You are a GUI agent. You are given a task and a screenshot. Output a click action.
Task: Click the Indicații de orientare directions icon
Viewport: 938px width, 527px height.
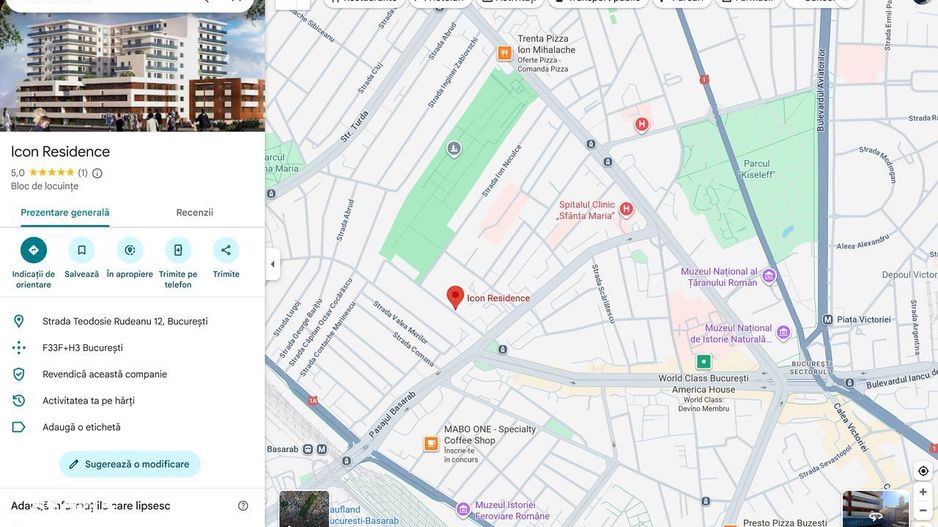point(33,250)
